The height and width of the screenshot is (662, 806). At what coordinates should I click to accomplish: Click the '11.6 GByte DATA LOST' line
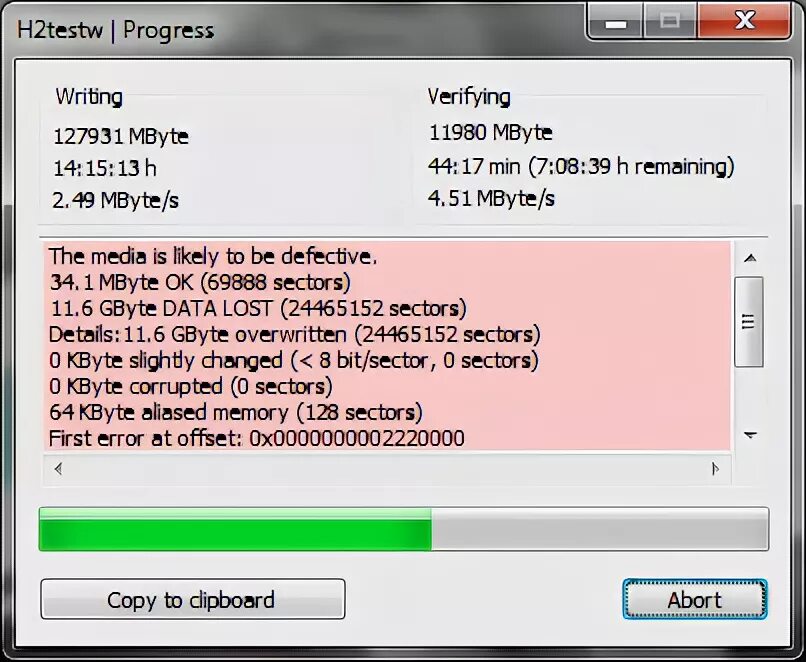258,308
